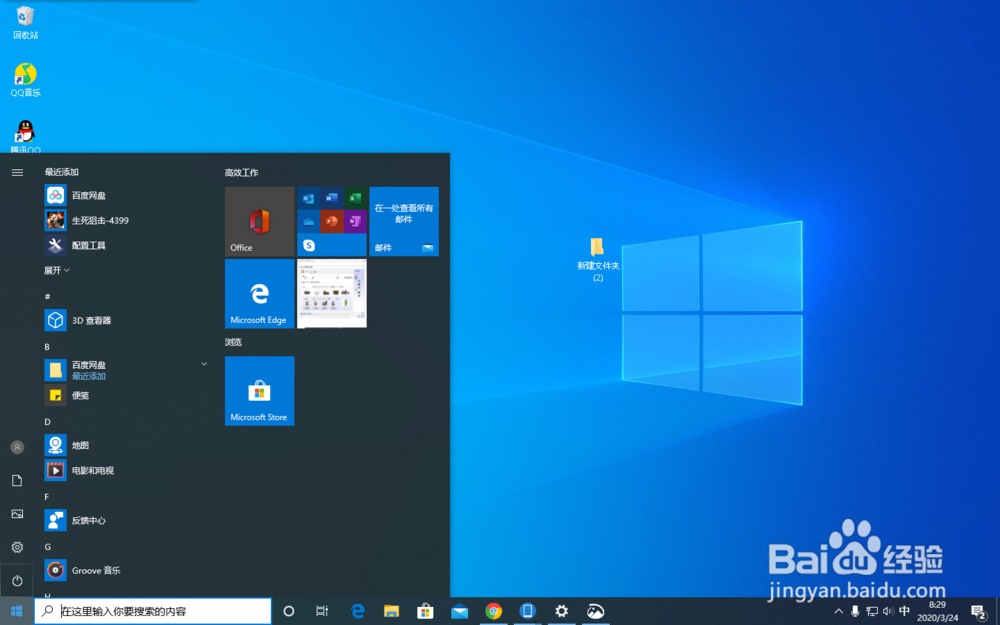Click the B letter group header

coord(47,347)
